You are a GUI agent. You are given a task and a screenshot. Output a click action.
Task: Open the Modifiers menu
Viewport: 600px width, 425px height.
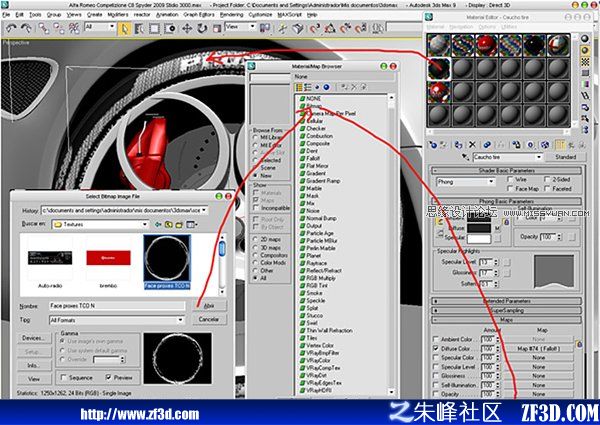pyautogui.click(x=118, y=15)
